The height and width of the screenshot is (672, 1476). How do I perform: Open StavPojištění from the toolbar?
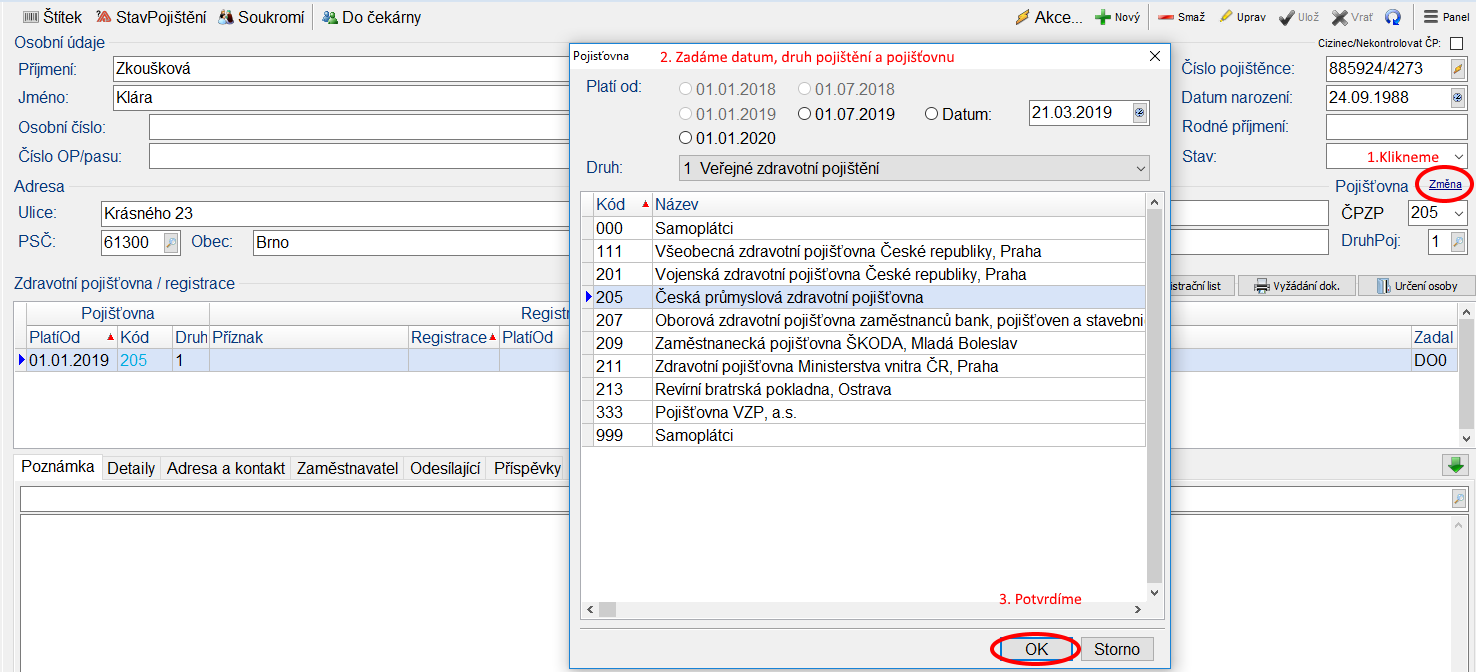coord(104,17)
